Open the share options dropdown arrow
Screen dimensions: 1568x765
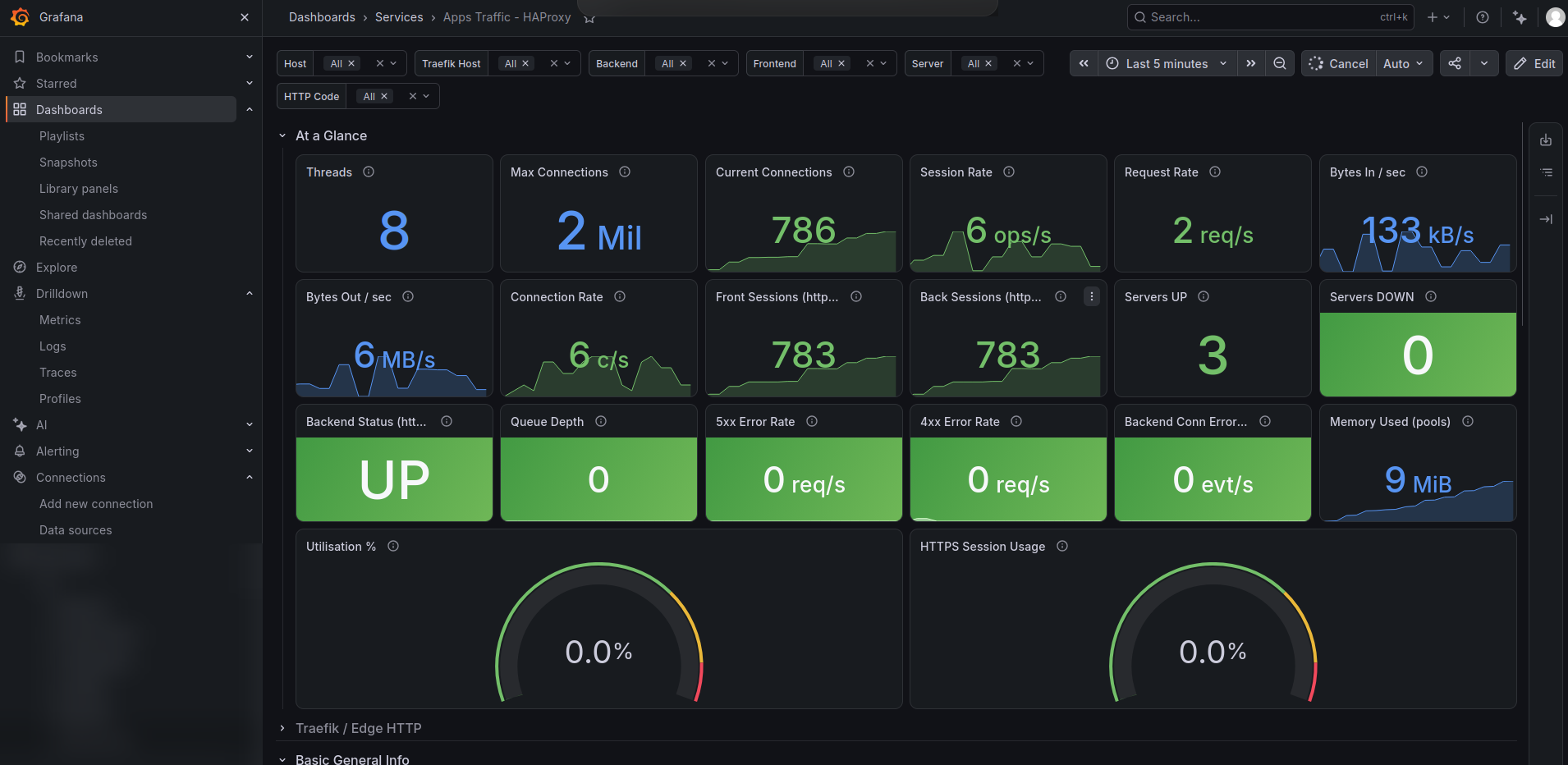click(1484, 63)
